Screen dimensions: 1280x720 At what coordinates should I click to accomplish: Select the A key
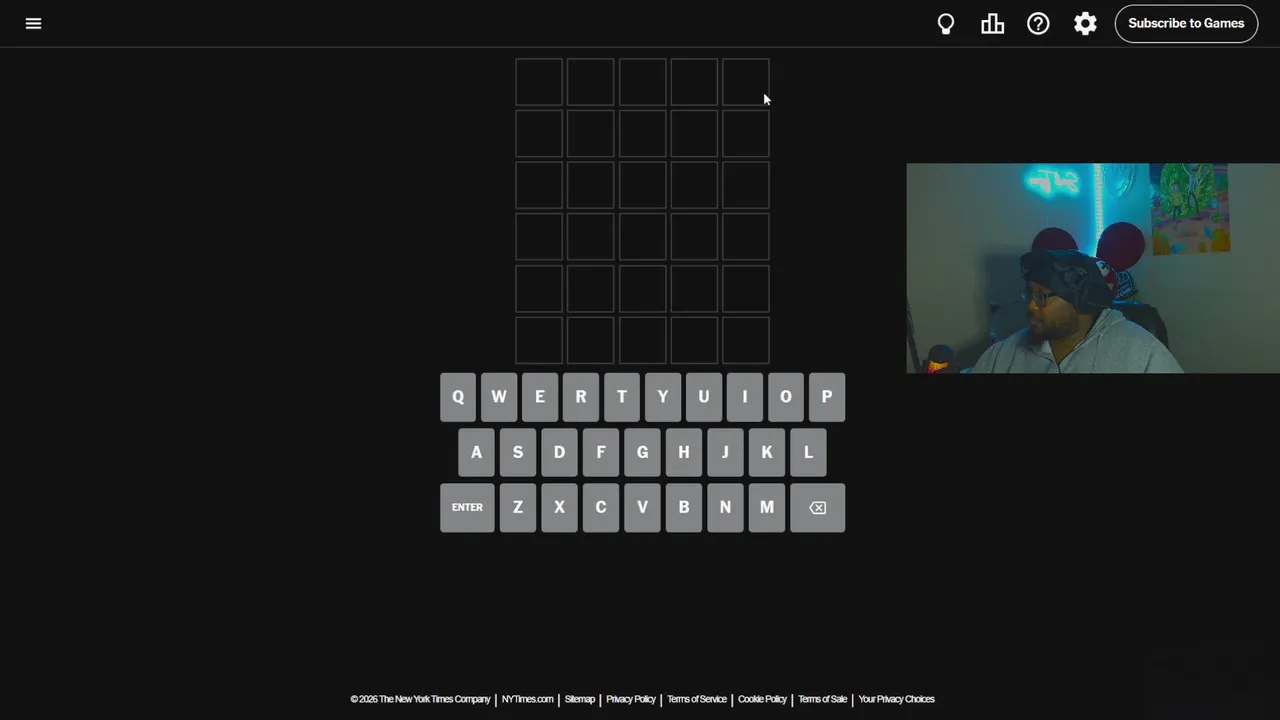pos(476,452)
